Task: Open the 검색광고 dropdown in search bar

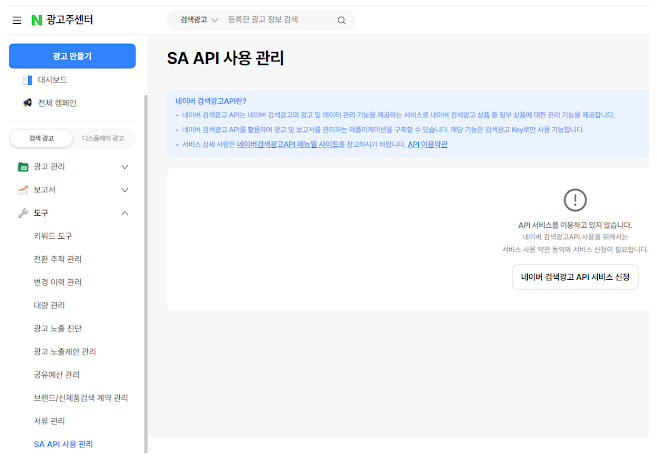Action: point(199,20)
